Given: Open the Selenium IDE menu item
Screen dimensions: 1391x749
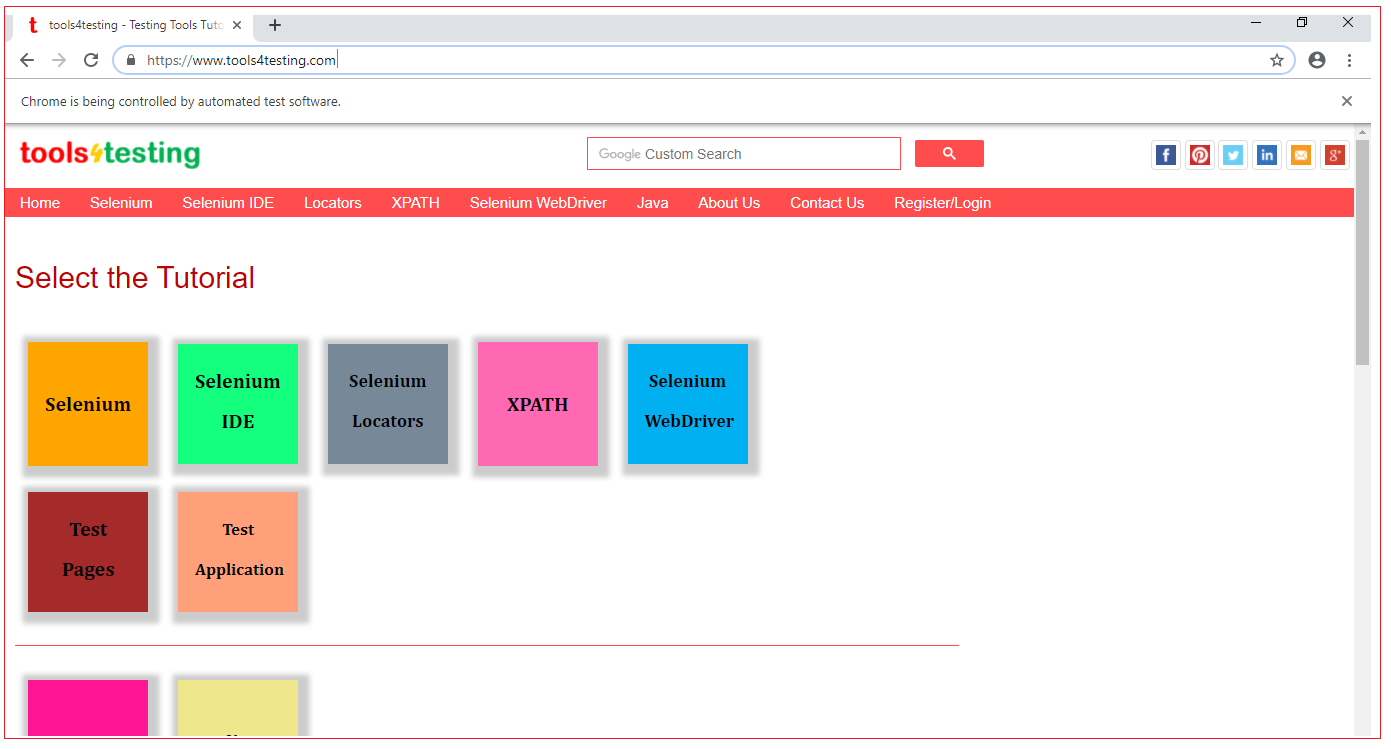Looking at the screenshot, I should pyautogui.click(x=228, y=203).
